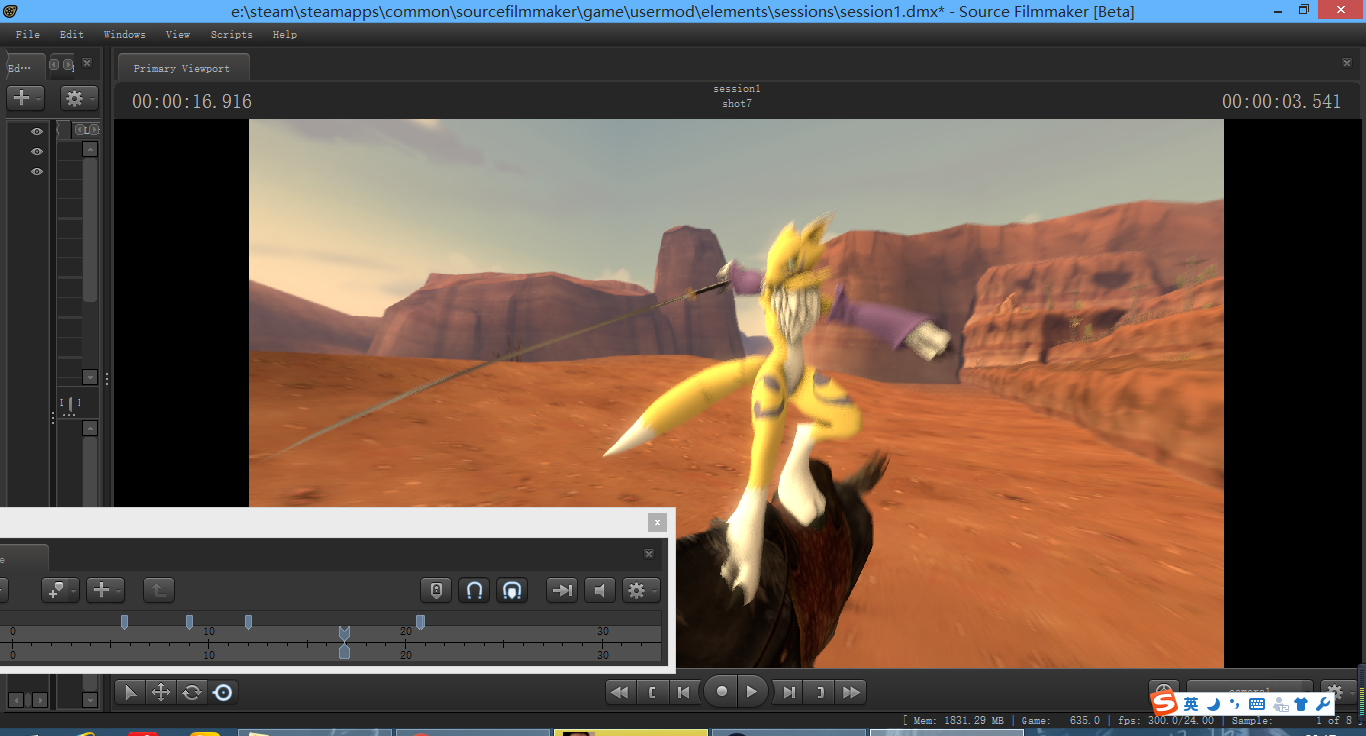This screenshot has width=1366, height=736.
Task: Close the Primary Viewport panel
Action: 1346,63
